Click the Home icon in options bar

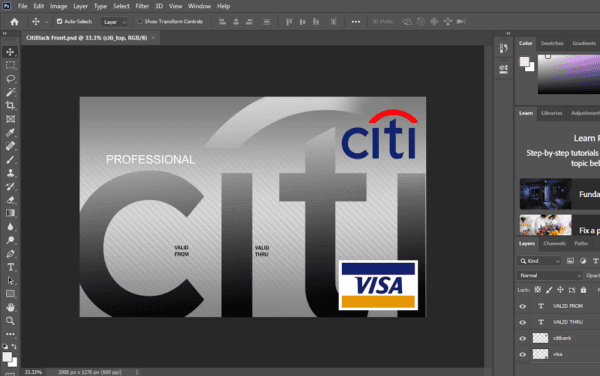[x=15, y=22]
